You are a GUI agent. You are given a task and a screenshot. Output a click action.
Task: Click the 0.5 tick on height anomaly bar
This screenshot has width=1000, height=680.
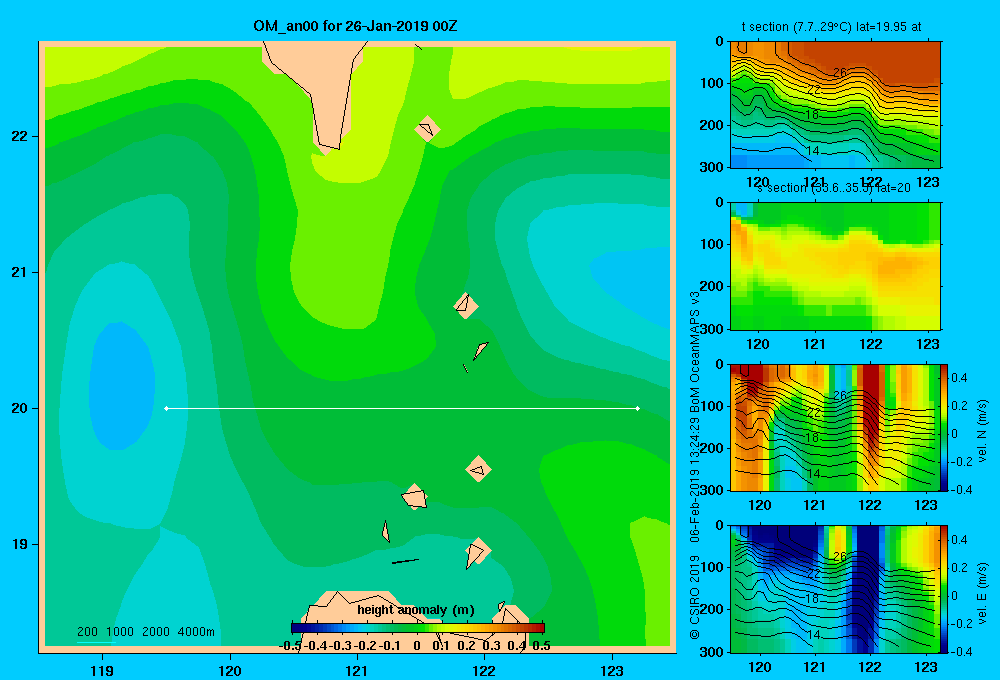click(541, 646)
